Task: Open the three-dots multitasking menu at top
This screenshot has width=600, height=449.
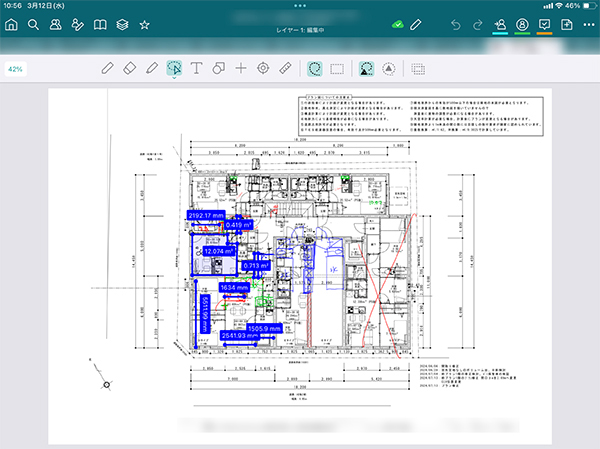Action: (300, 5)
